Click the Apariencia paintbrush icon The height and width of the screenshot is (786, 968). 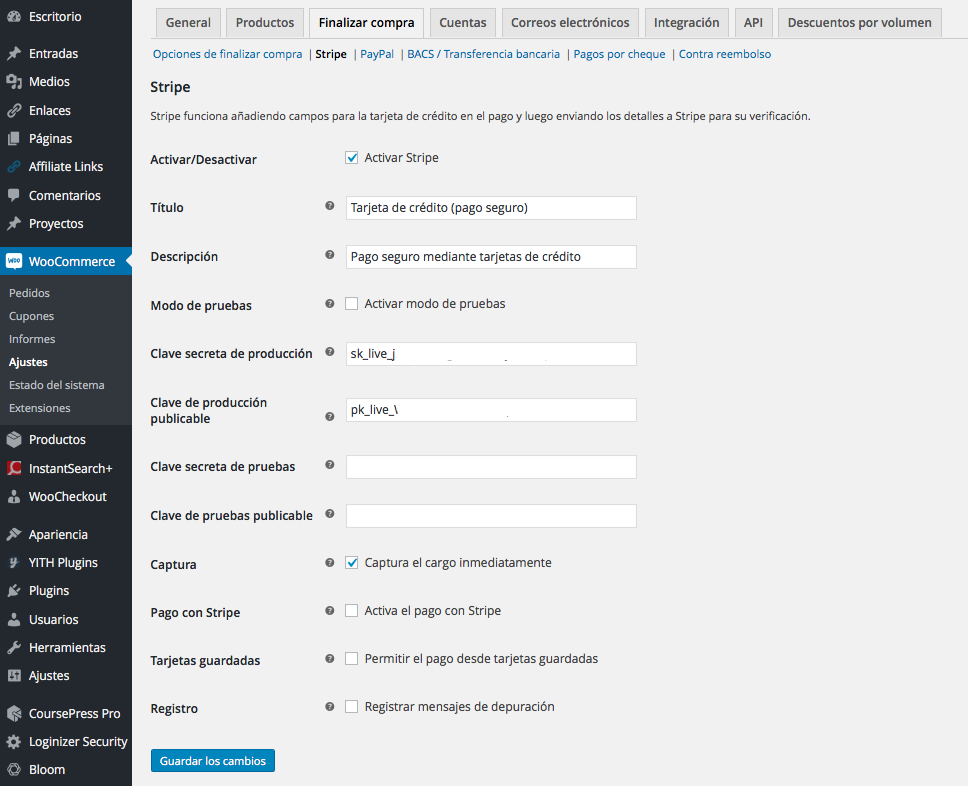[x=14, y=534]
